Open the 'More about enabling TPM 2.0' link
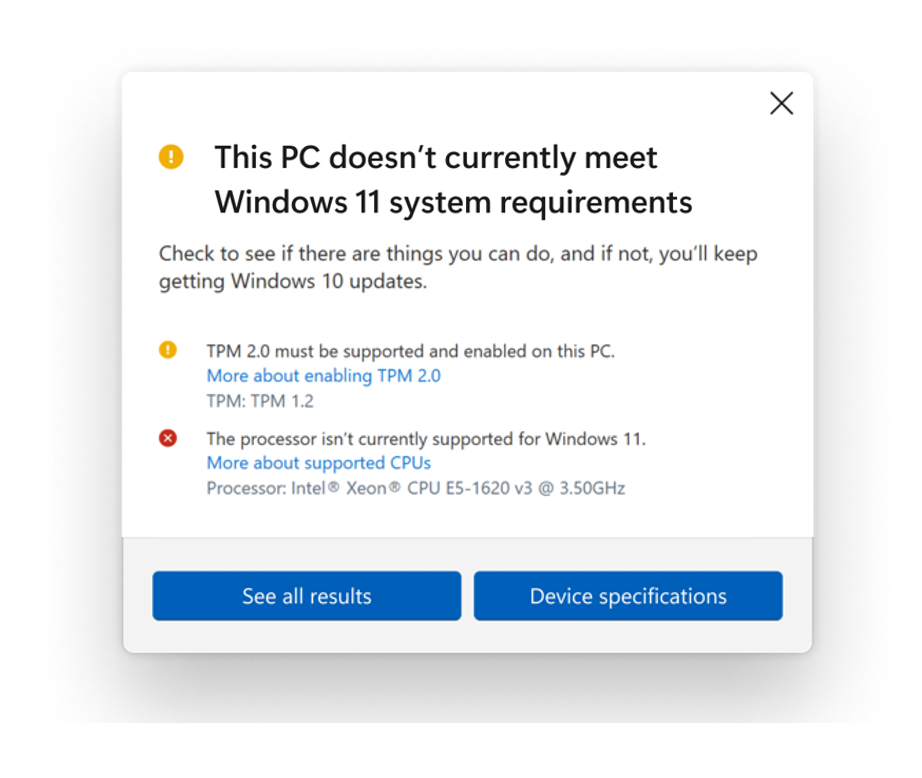This screenshot has width=922, height=778. pyautogui.click(x=323, y=376)
